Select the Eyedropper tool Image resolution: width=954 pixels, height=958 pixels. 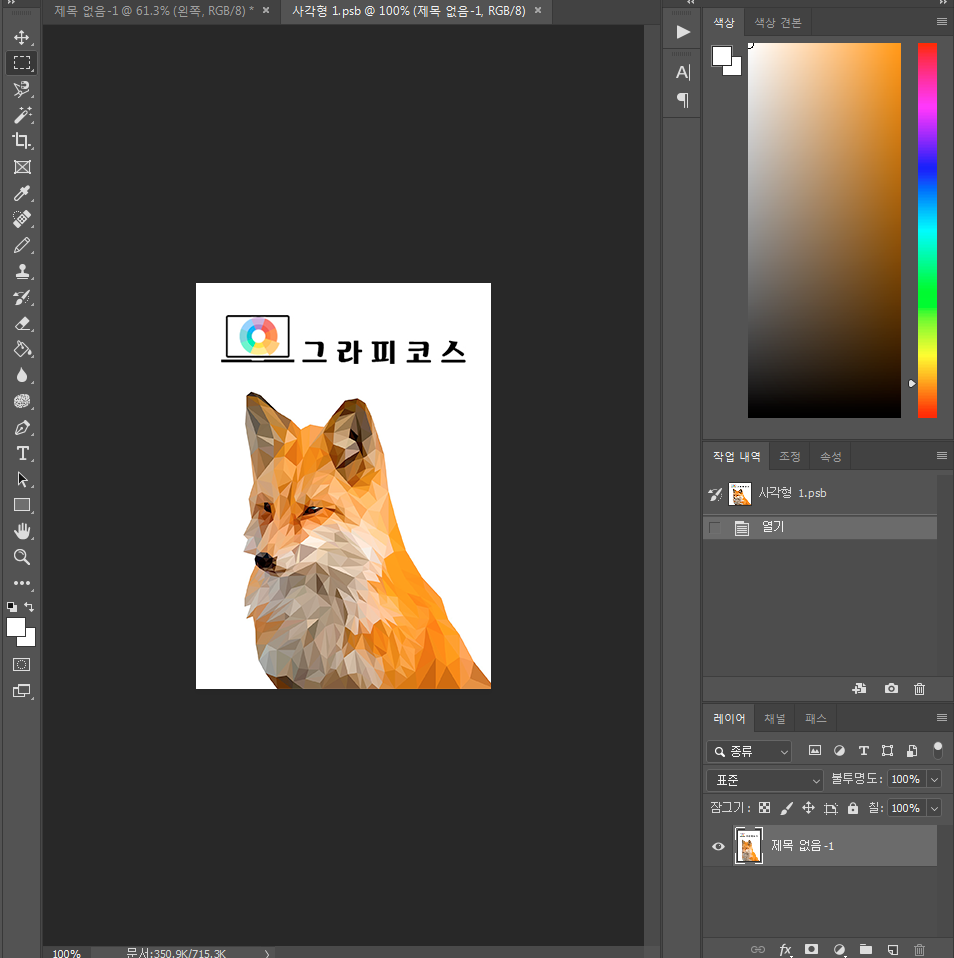tap(22, 193)
